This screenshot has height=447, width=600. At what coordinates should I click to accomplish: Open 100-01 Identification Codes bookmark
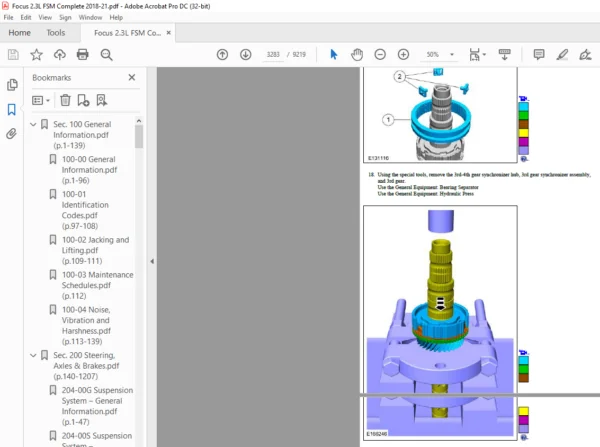tap(85, 210)
